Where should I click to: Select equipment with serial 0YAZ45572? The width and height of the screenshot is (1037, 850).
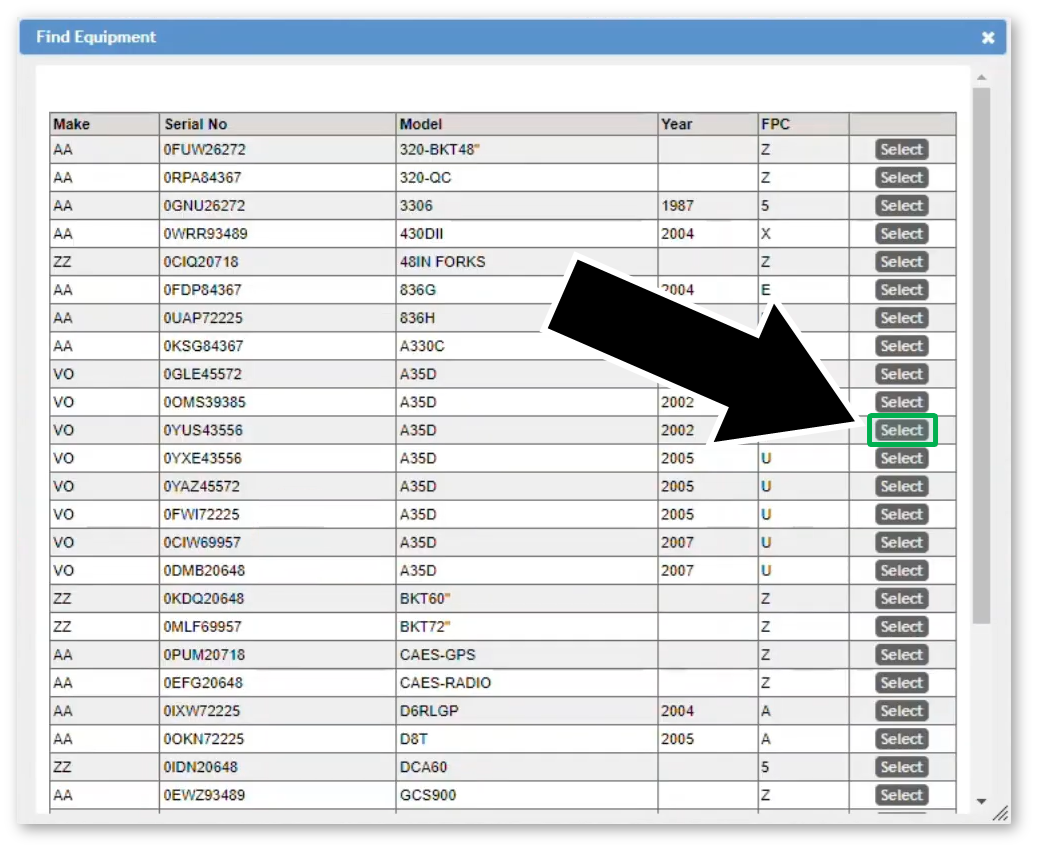point(901,486)
